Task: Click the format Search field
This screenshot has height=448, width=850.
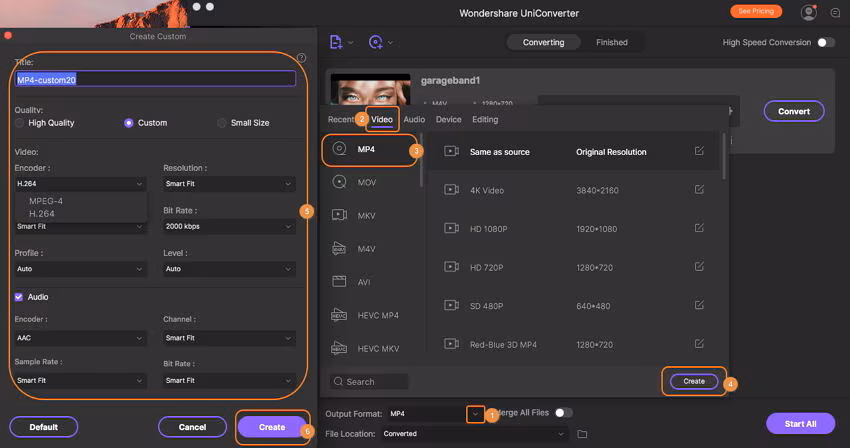Action: (x=369, y=381)
